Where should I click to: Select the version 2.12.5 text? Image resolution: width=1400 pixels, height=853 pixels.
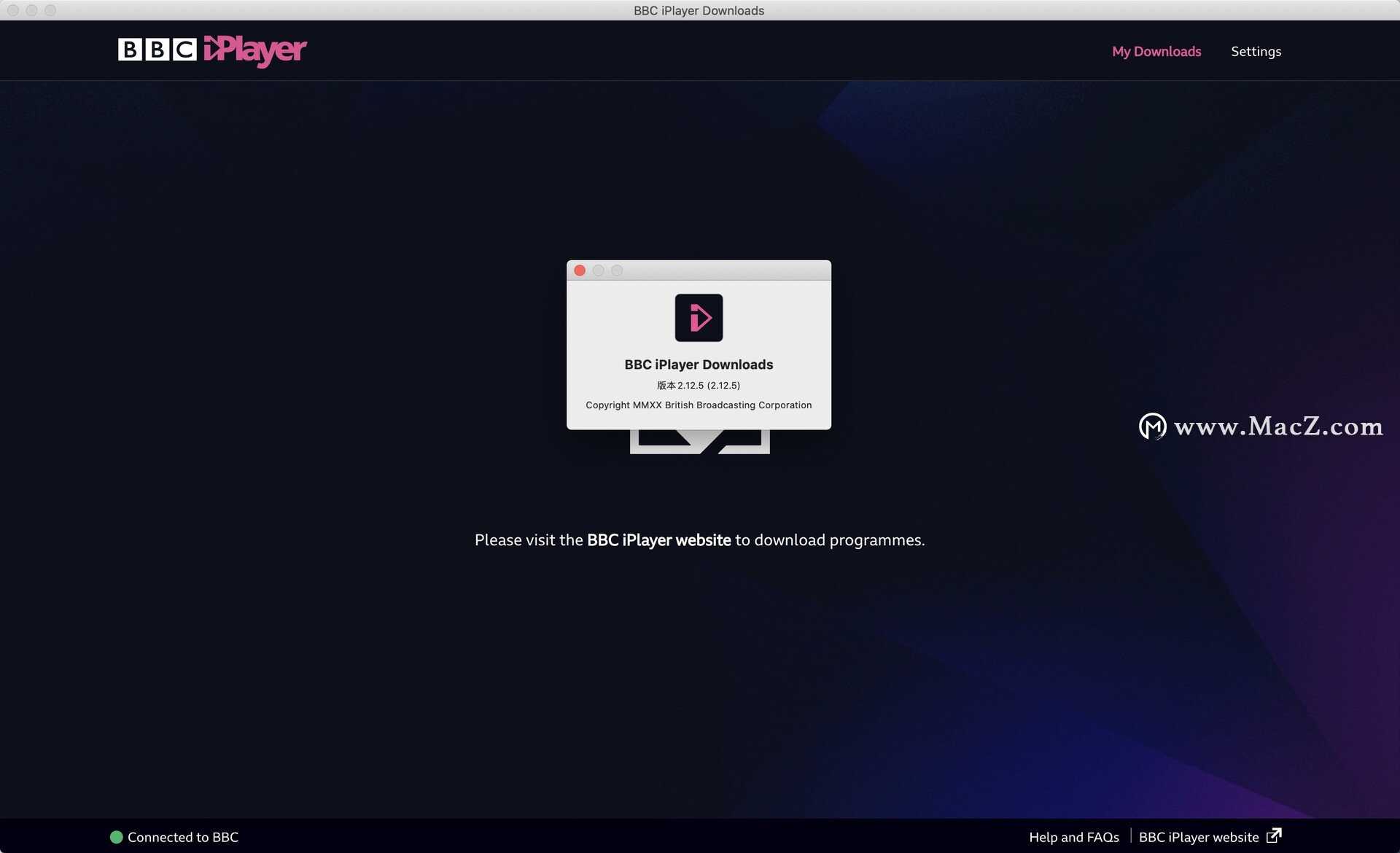[x=699, y=385]
